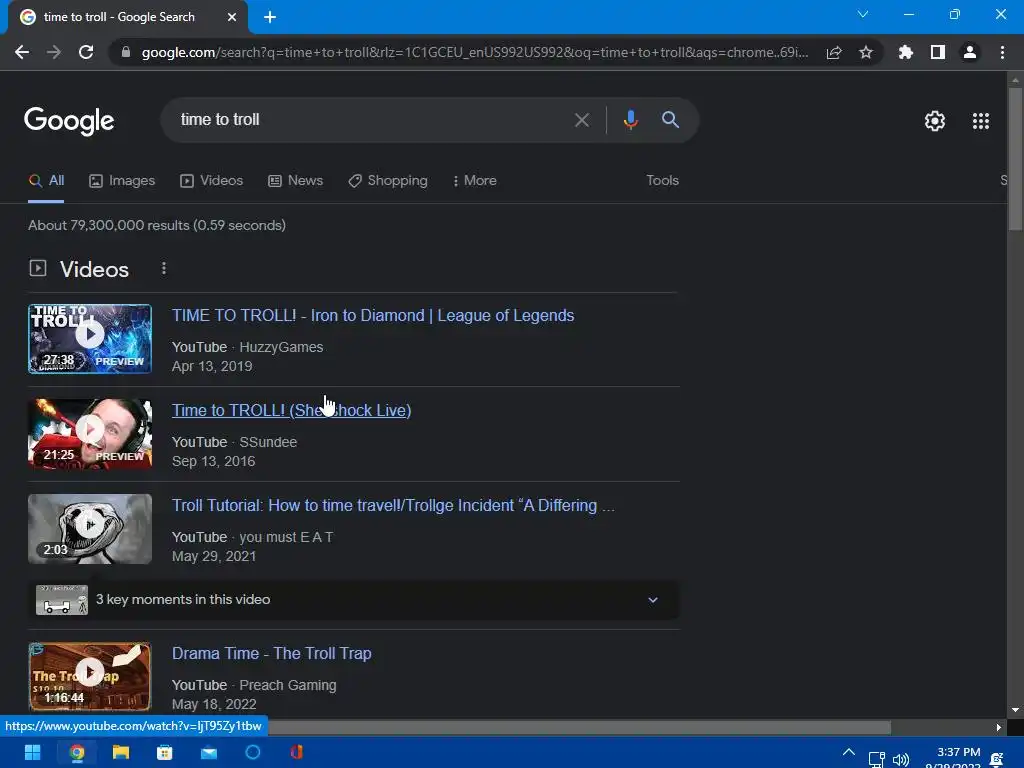This screenshot has width=1024, height=768.
Task: Switch to the All results tab
Action: click(46, 181)
